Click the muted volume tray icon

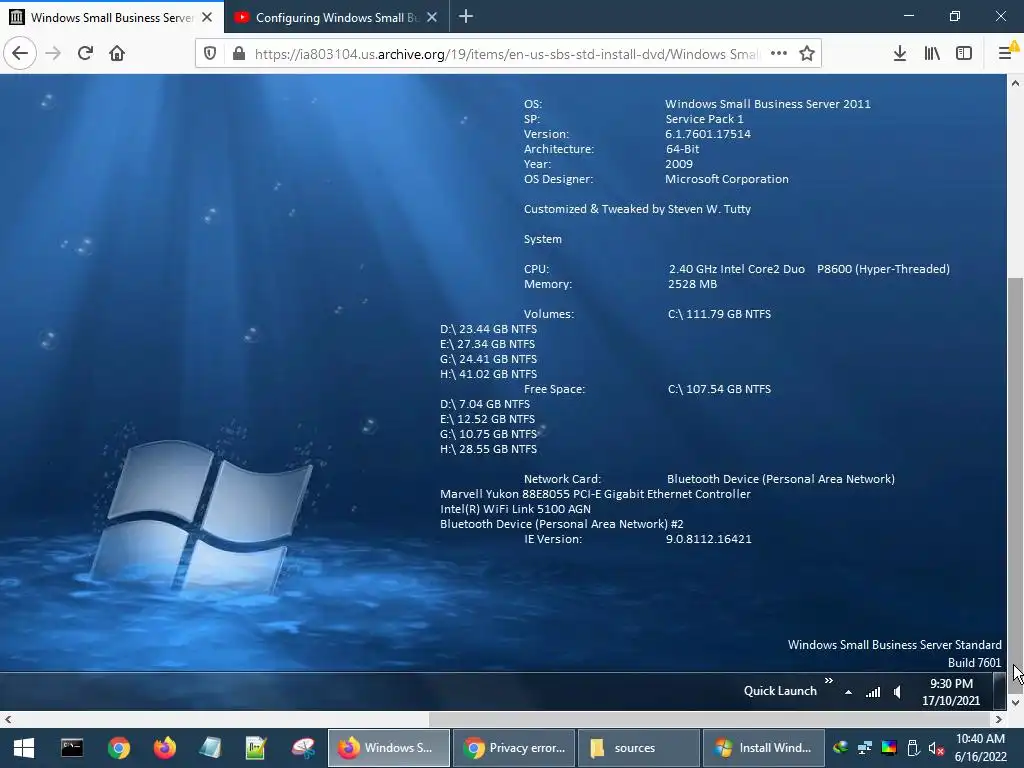pos(936,748)
